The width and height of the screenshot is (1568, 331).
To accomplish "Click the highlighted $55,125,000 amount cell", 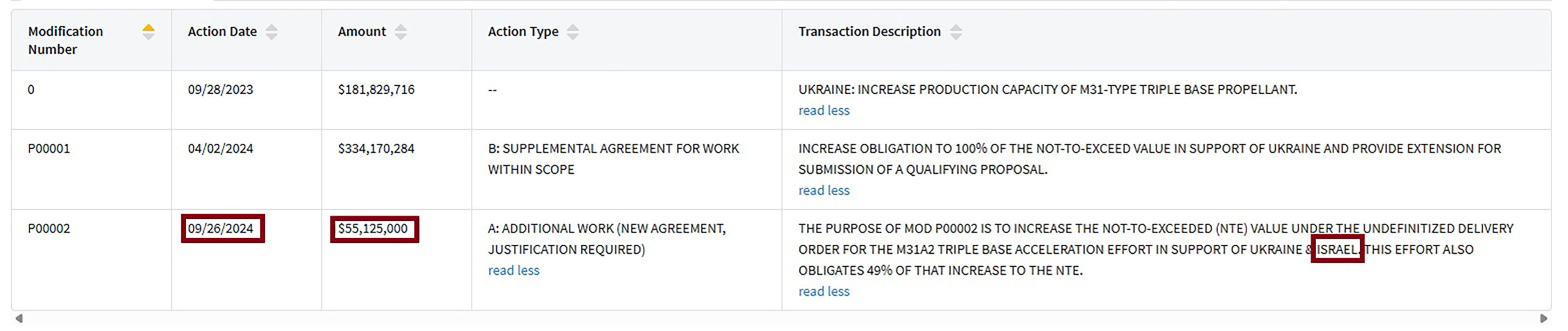I will click(374, 229).
